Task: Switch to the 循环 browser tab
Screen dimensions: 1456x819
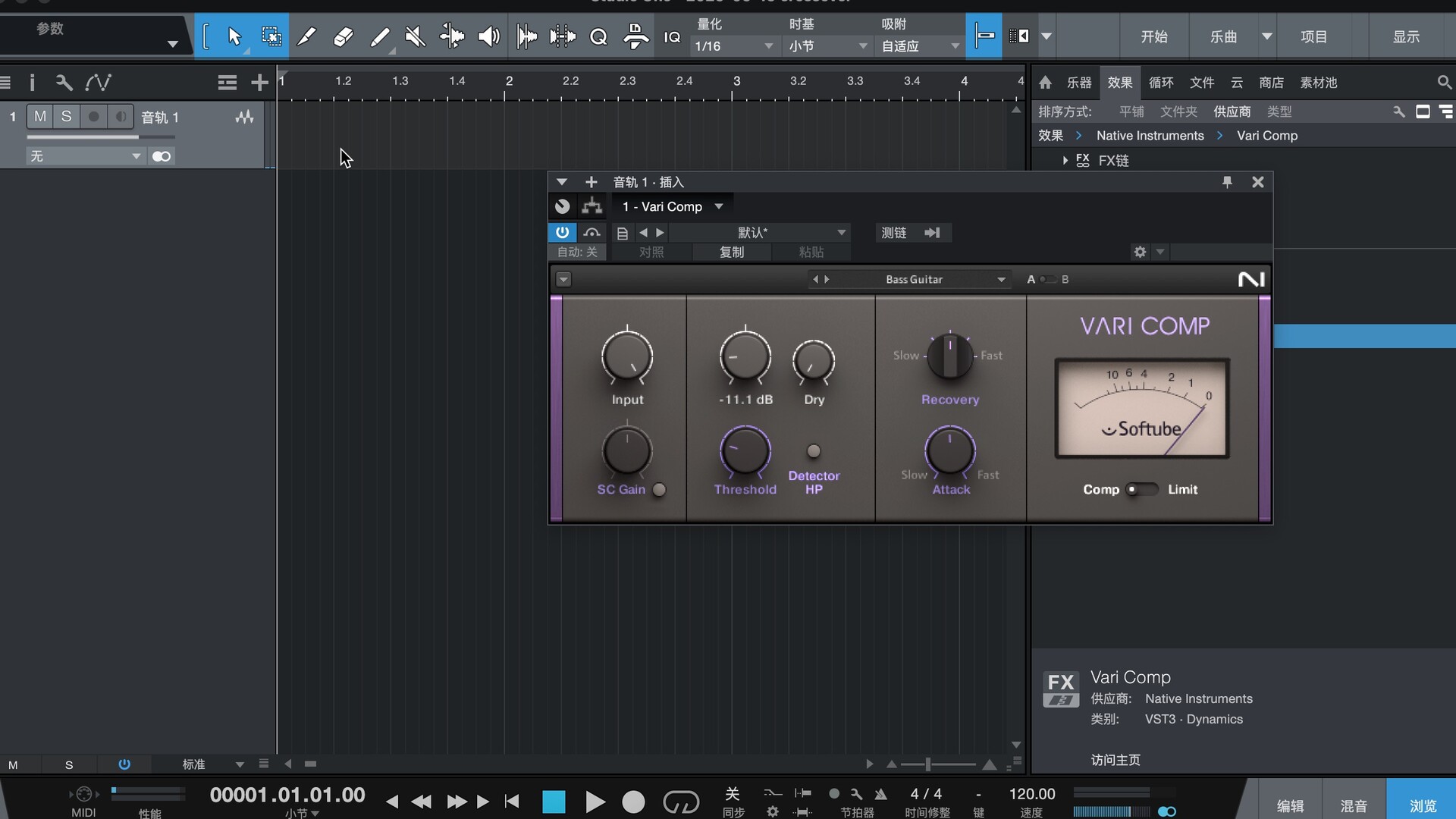Action: point(1161,83)
